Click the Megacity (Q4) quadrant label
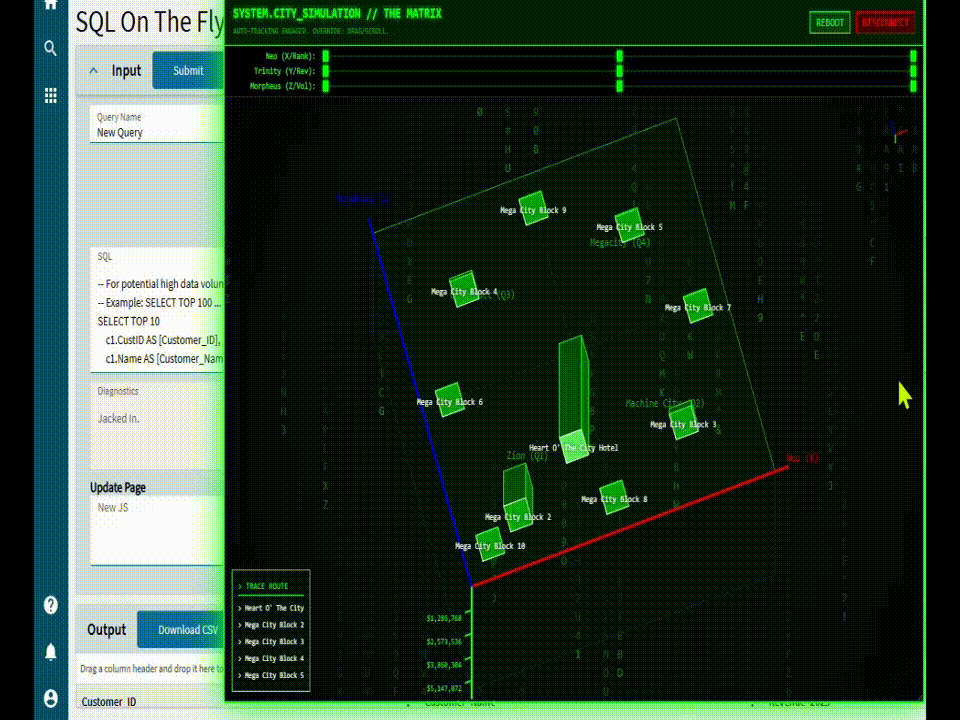 pos(620,243)
